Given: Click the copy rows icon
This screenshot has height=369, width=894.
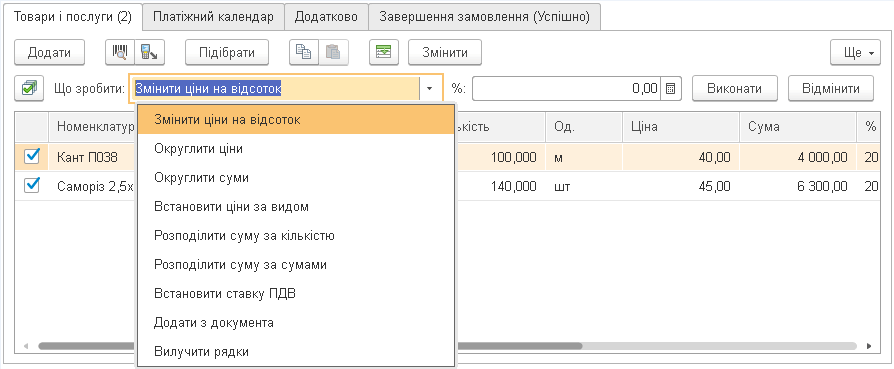Looking at the screenshot, I should point(304,52).
